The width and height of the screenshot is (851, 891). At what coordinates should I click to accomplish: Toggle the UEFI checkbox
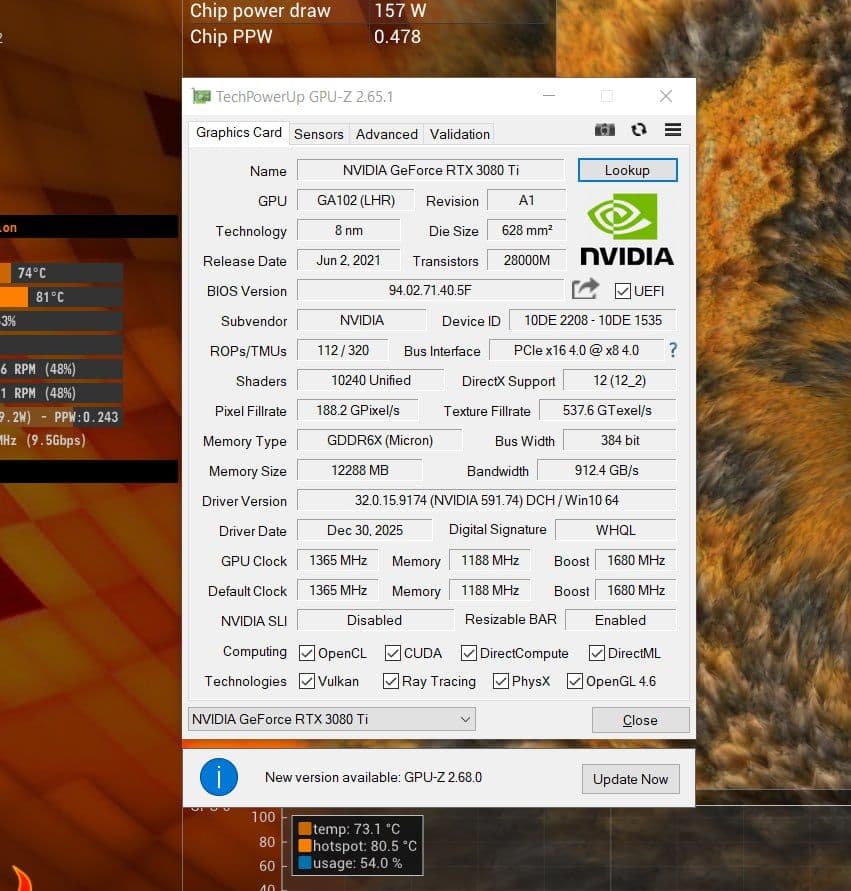[x=622, y=290]
